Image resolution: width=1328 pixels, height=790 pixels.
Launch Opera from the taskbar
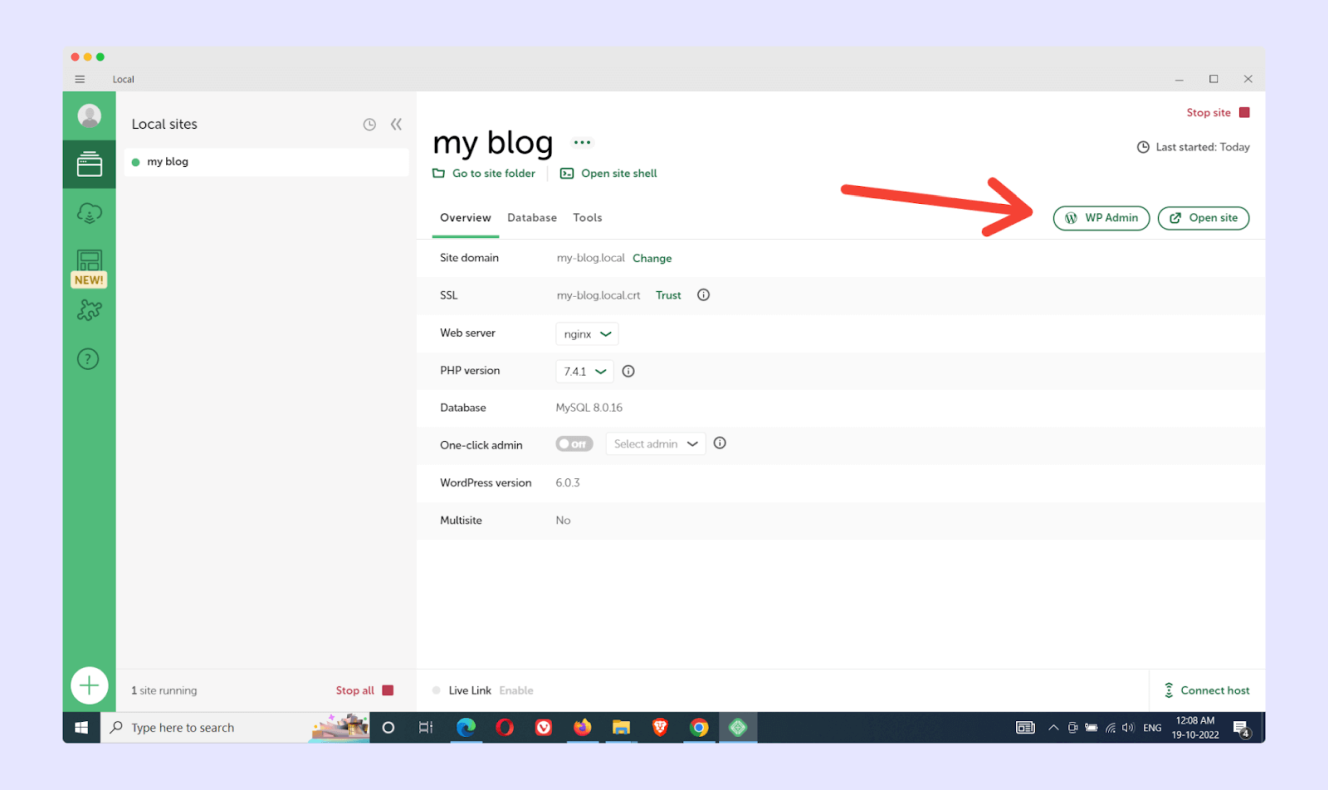[505, 728]
